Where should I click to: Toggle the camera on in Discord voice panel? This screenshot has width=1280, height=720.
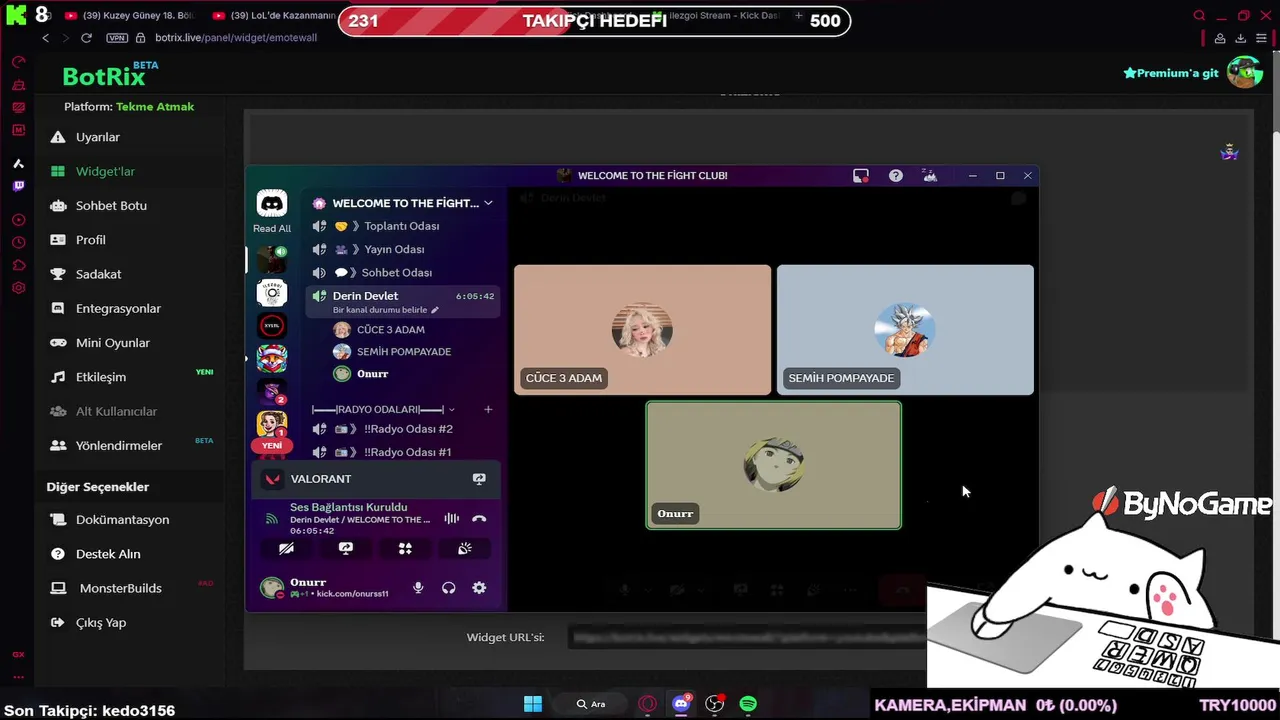(x=286, y=548)
